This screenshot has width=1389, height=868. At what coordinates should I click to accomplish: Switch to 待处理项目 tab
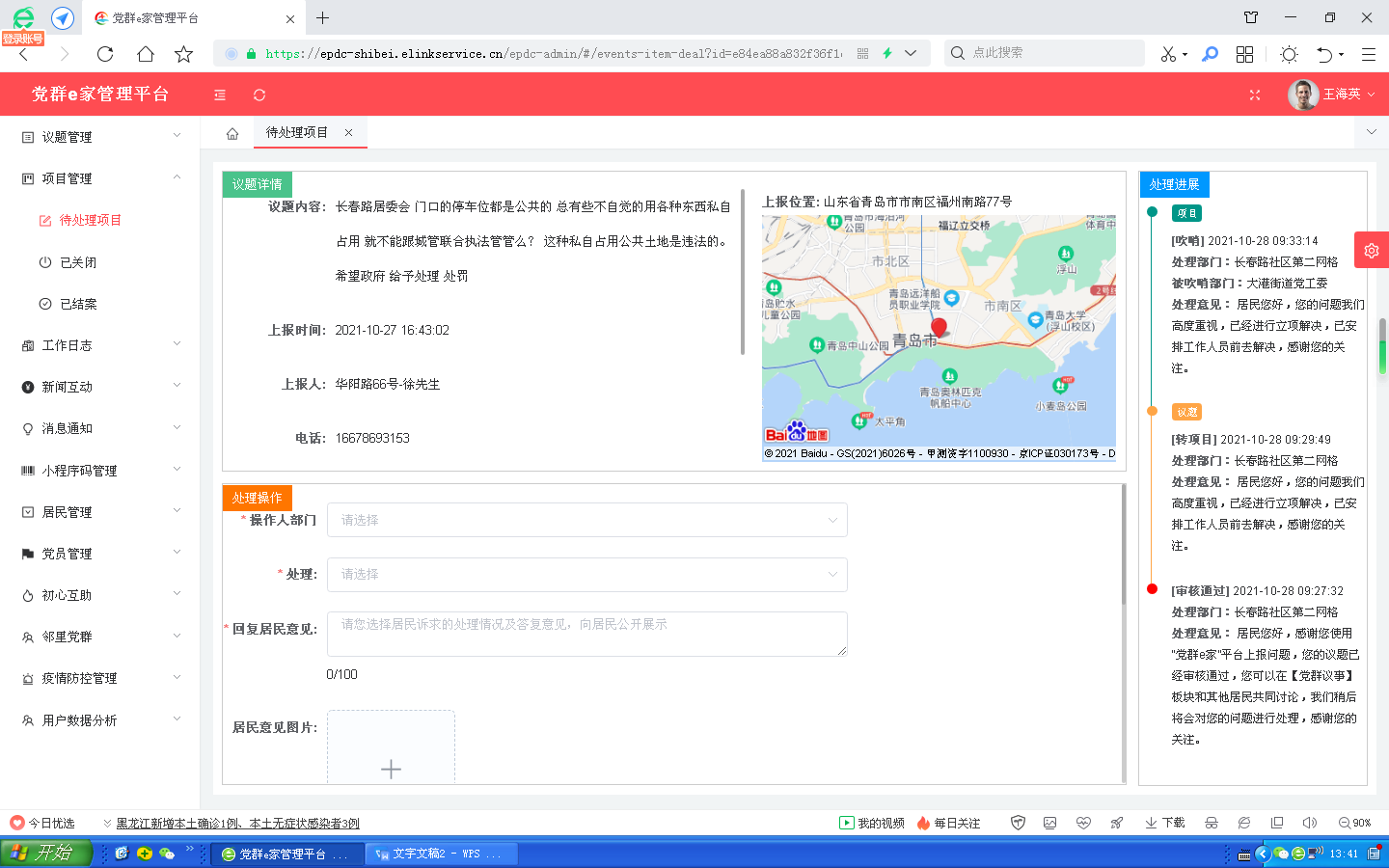(297, 133)
